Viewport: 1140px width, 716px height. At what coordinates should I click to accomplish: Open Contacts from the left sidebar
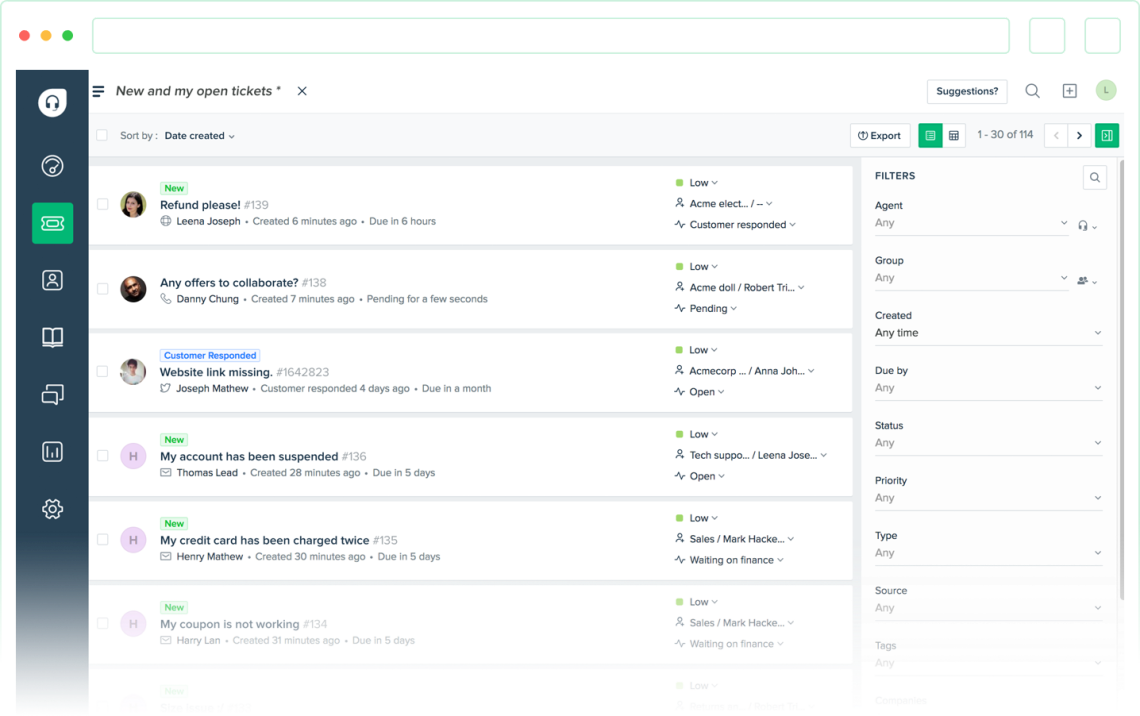click(x=51, y=280)
